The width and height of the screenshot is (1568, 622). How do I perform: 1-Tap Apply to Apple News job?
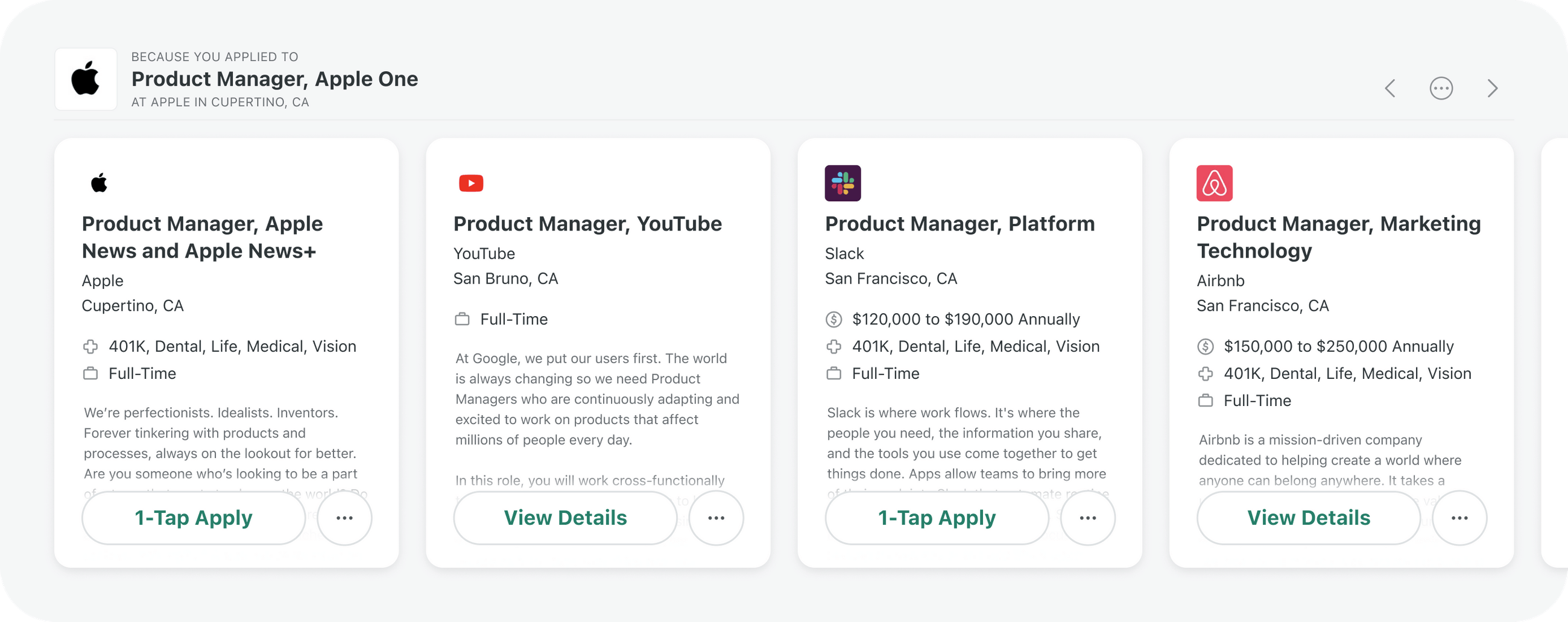194,518
